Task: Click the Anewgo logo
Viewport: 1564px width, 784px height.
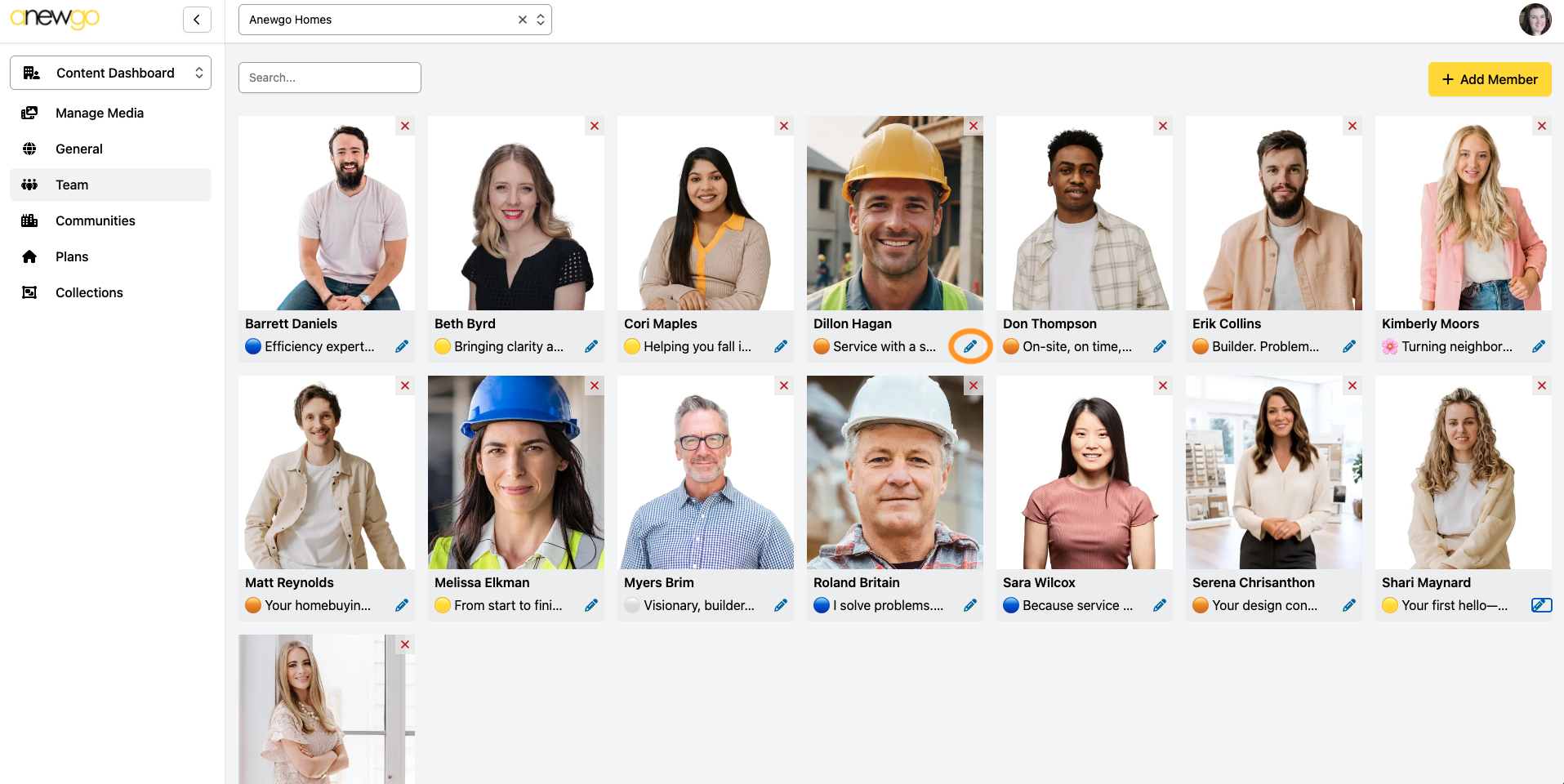Action: point(55,18)
